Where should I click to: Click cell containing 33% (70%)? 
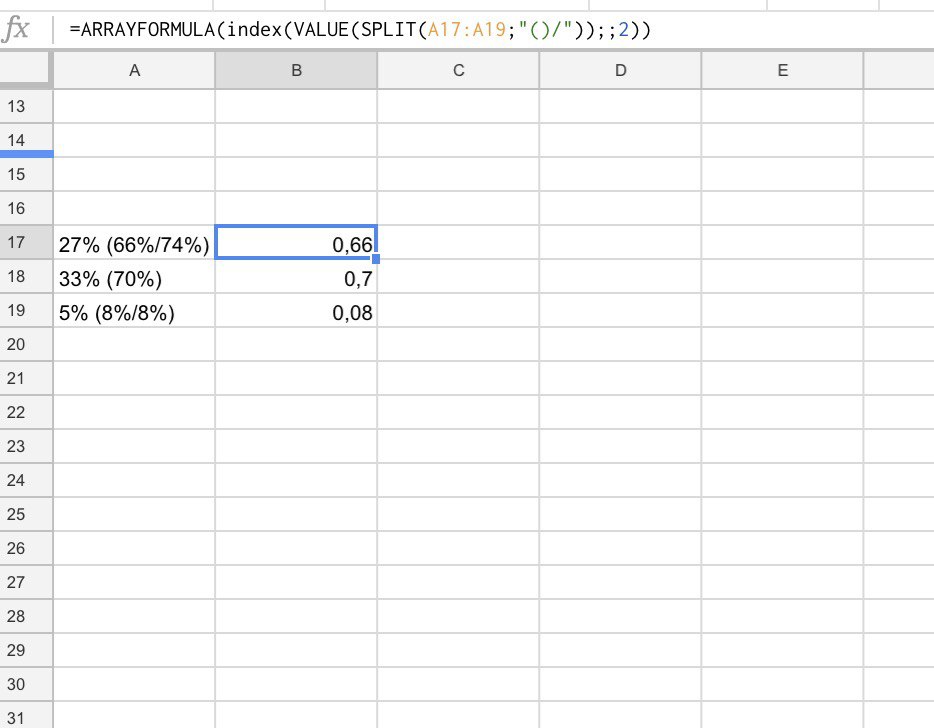(x=134, y=276)
